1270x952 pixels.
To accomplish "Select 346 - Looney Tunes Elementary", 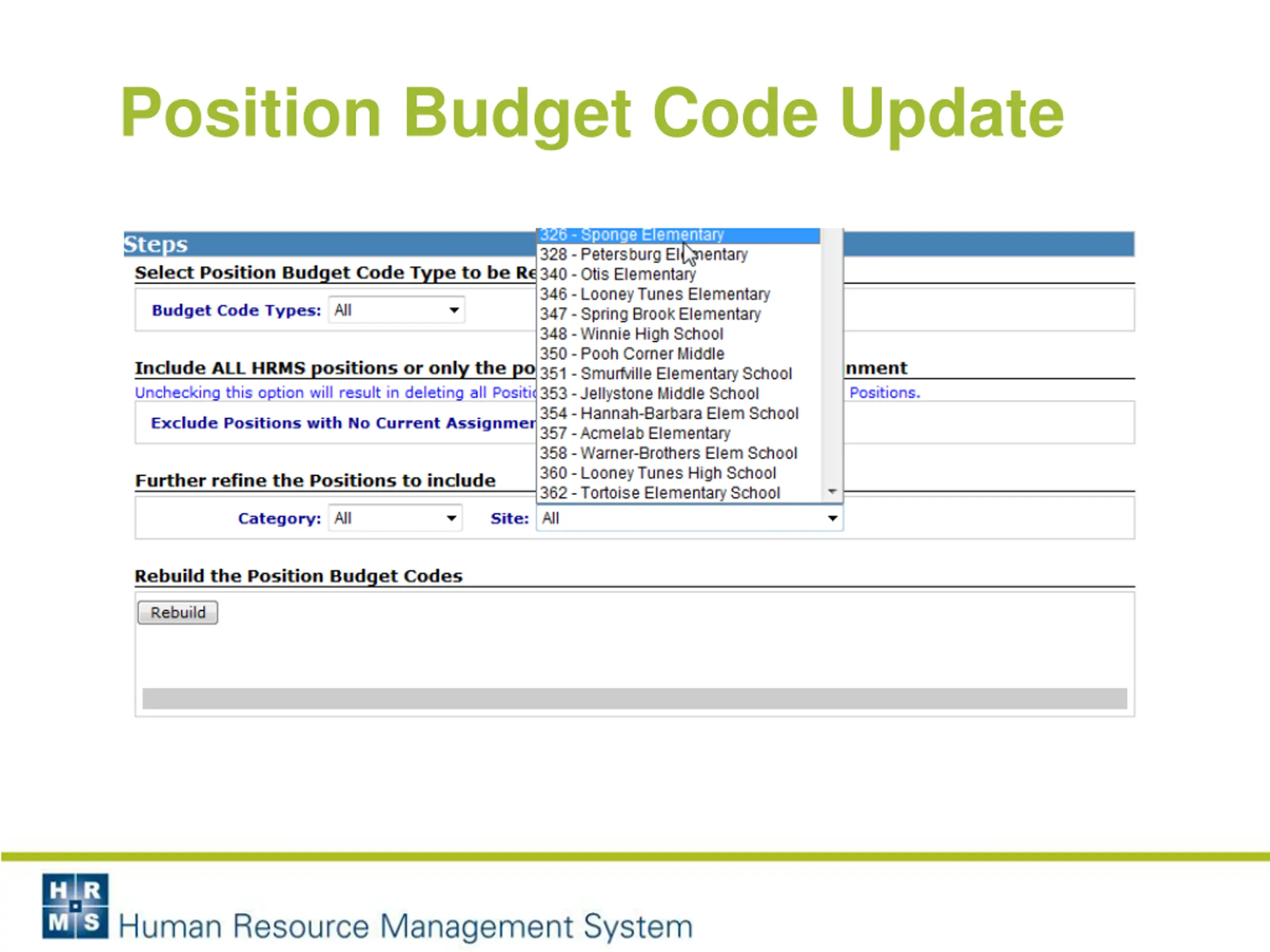I will click(678, 295).
